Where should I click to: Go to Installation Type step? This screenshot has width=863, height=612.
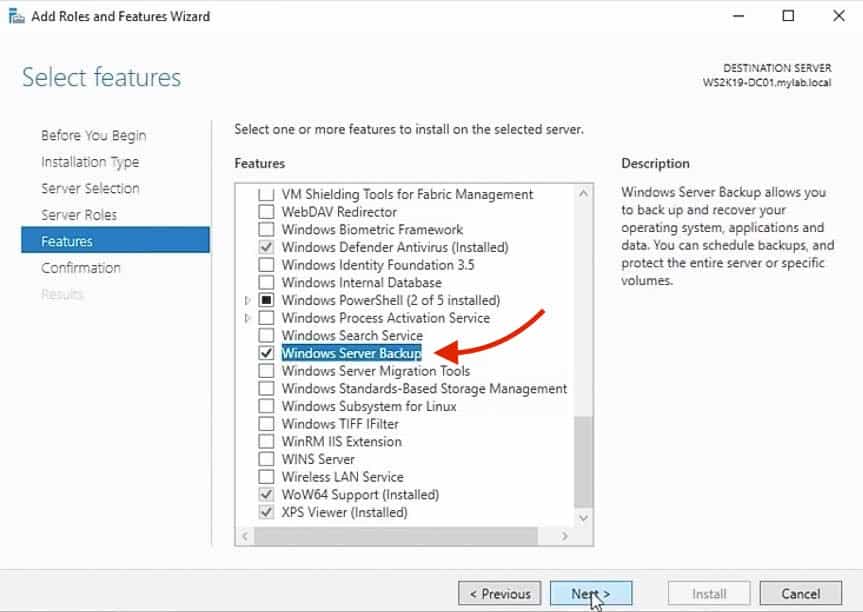click(x=90, y=162)
